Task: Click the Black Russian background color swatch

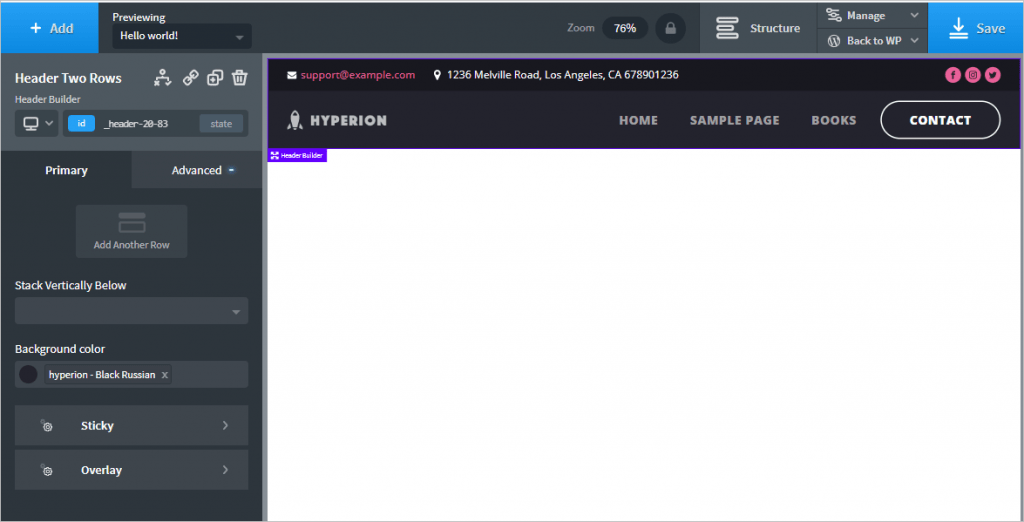Action: (28, 375)
